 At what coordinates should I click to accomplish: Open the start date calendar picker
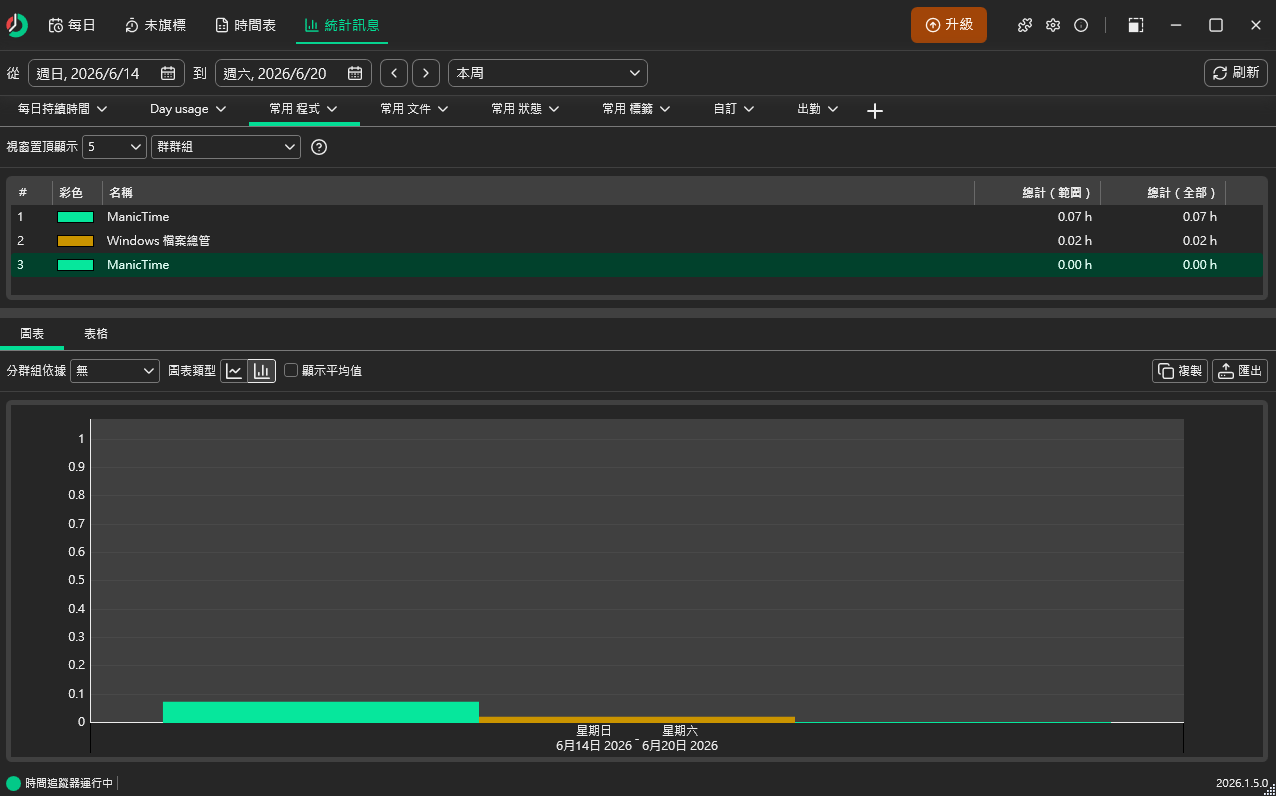[x=168, y=73]
